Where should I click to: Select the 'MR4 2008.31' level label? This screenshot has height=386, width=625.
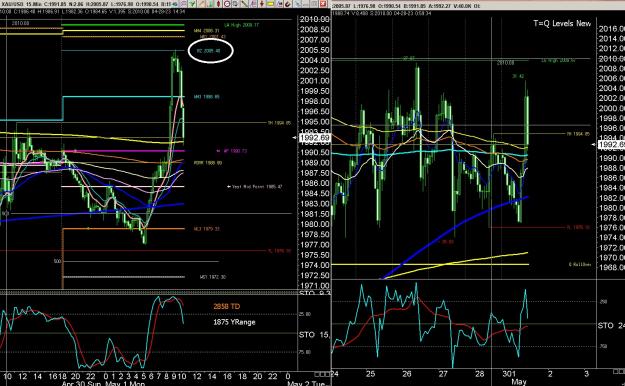[206, 31]
